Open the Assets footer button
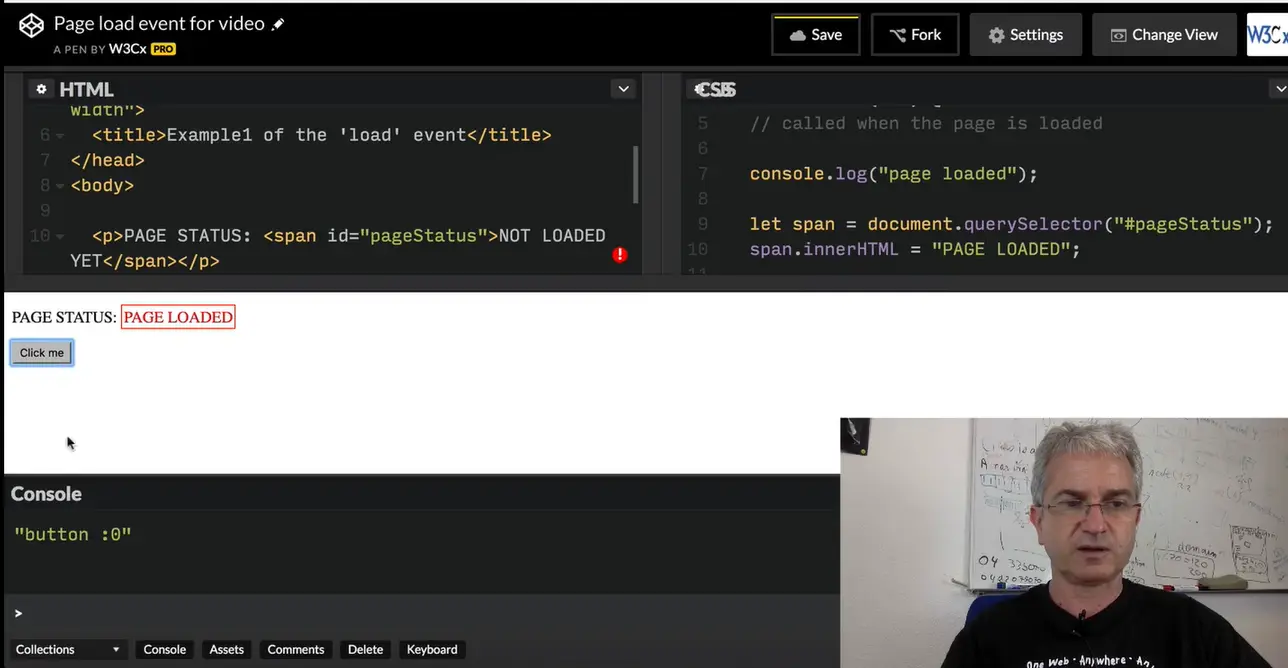Screen dimensions: 1288x668 (x=226, y=649)
